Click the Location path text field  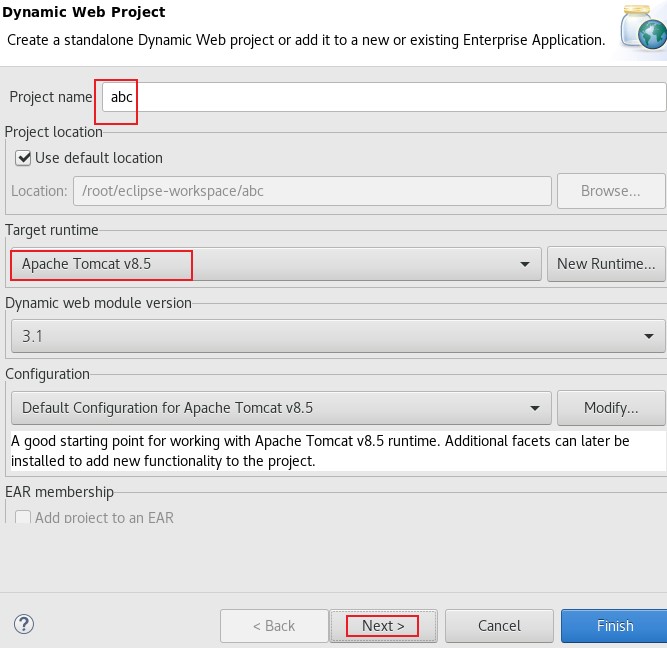coord(312,191)
